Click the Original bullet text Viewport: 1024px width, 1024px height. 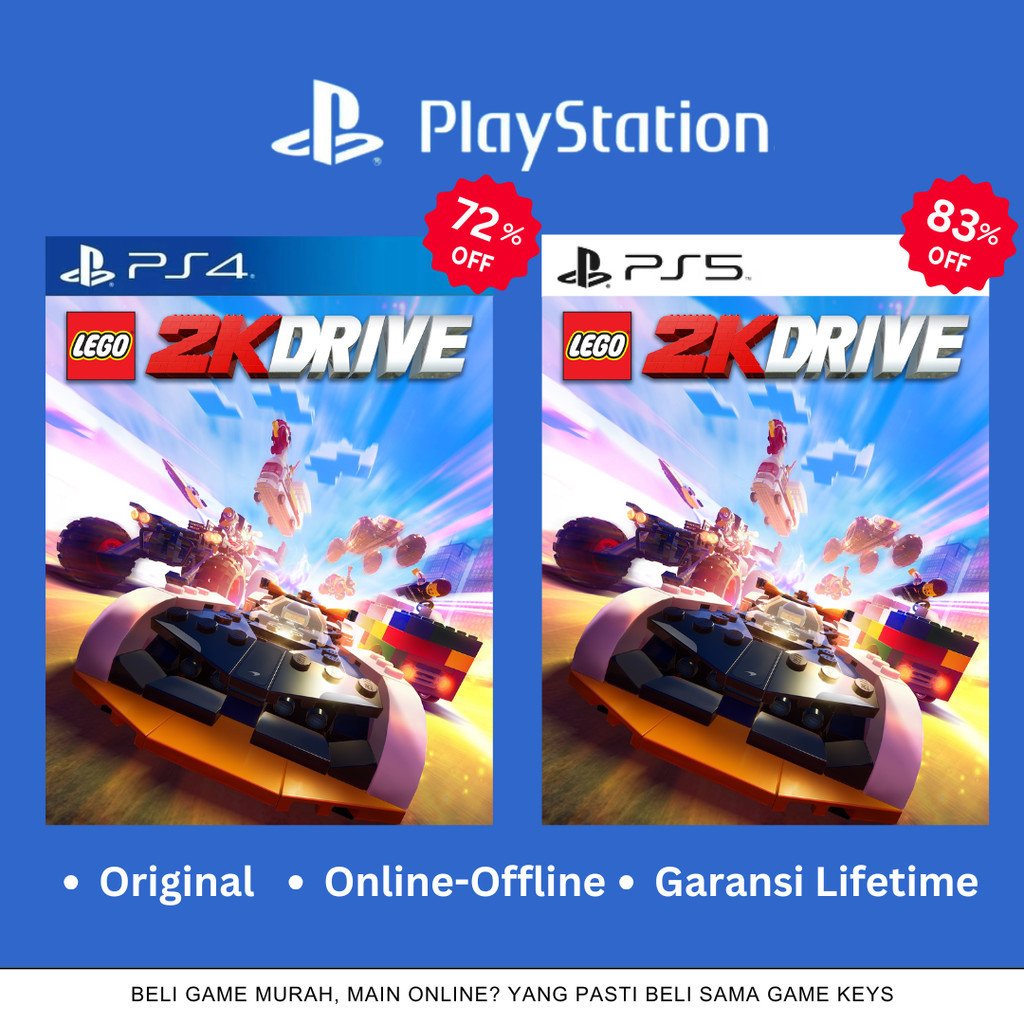click(x=176, y=882)
